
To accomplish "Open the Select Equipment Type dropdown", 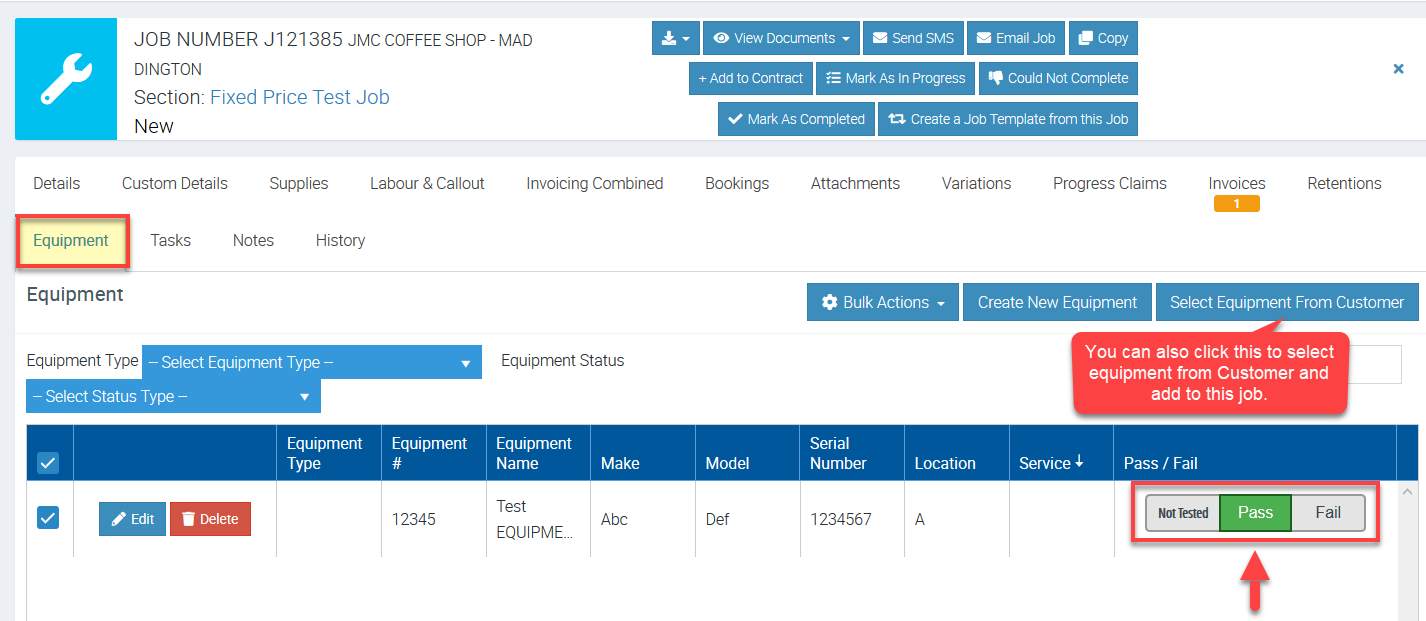I will [311, 362].
